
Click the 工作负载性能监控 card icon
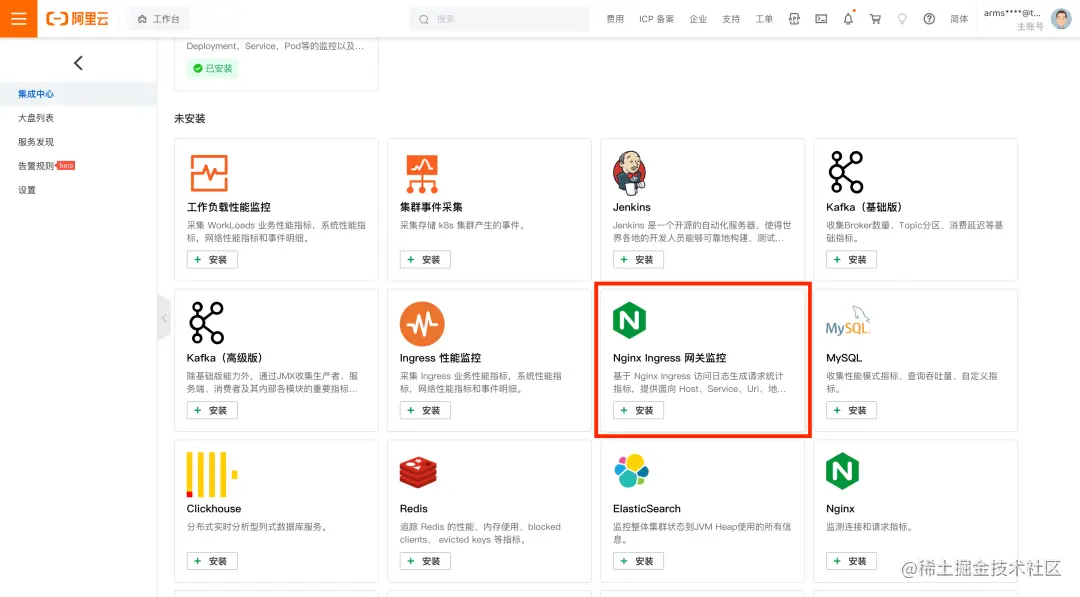[209, 173]
